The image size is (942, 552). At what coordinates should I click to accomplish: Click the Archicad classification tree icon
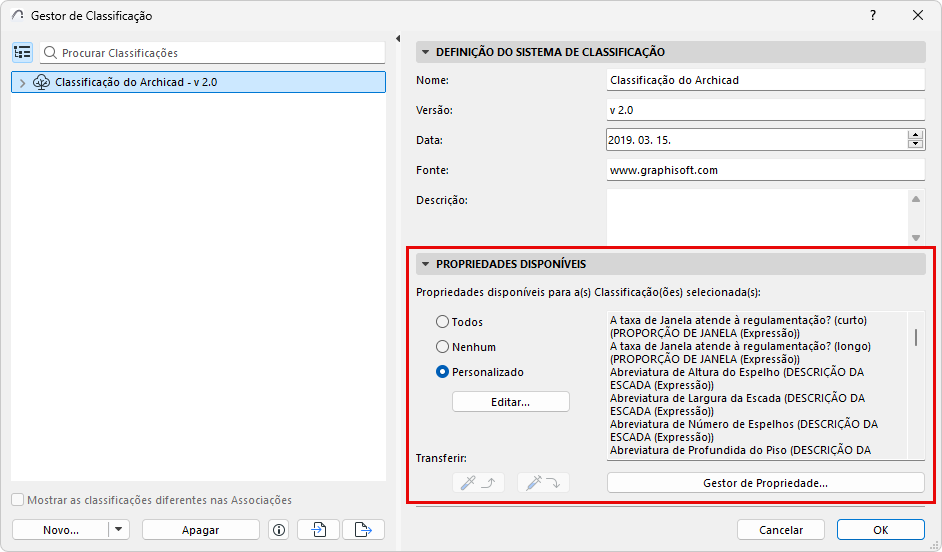coord(41,82)
